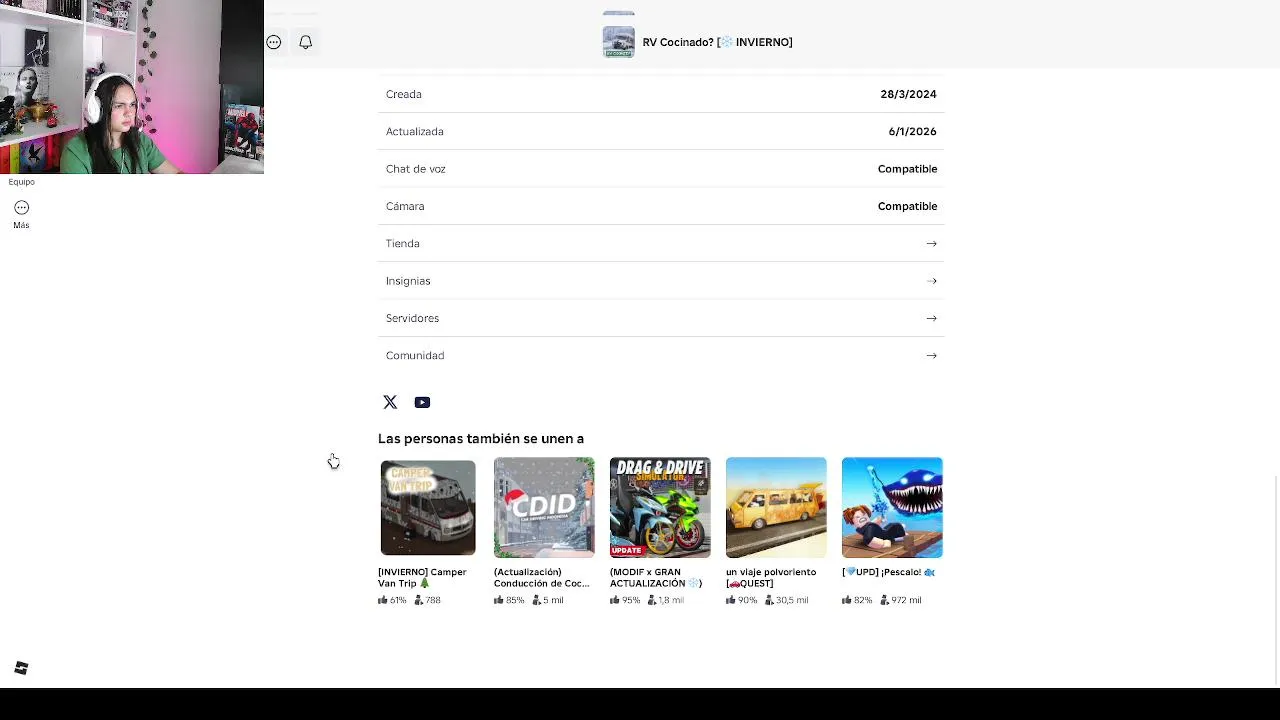Open the X social media link icon

click(x=390, y=402)
